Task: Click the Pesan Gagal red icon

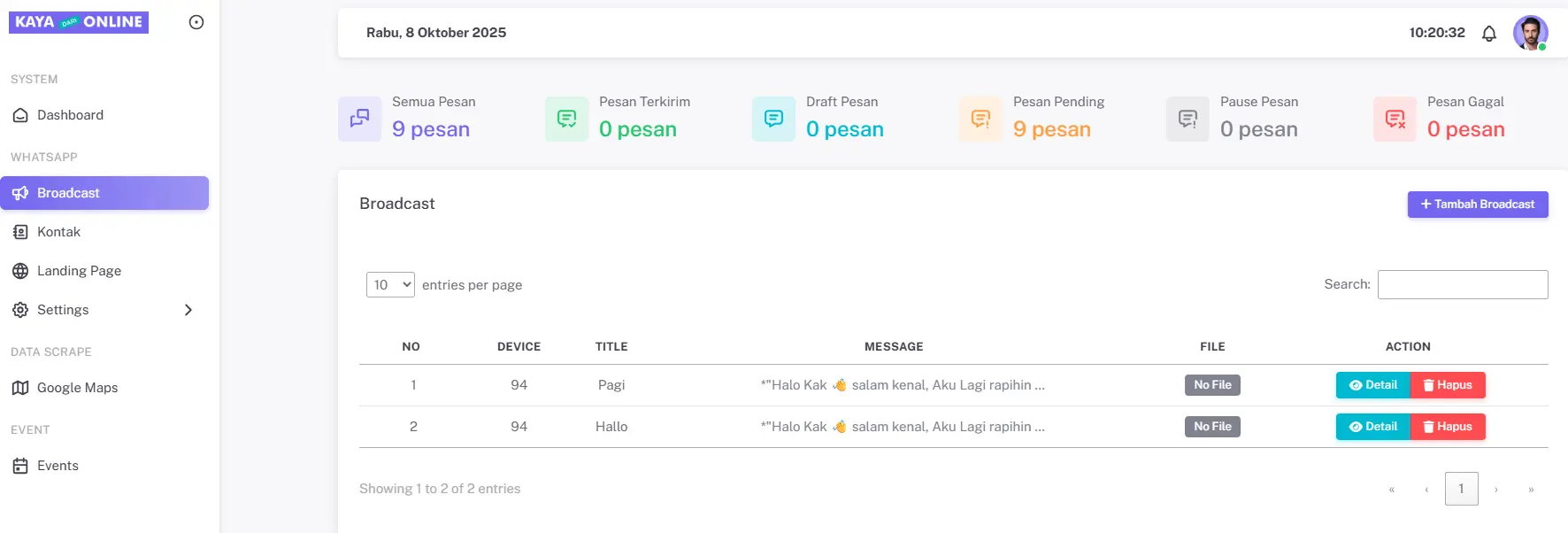Action: click(x=1395, y=119)
